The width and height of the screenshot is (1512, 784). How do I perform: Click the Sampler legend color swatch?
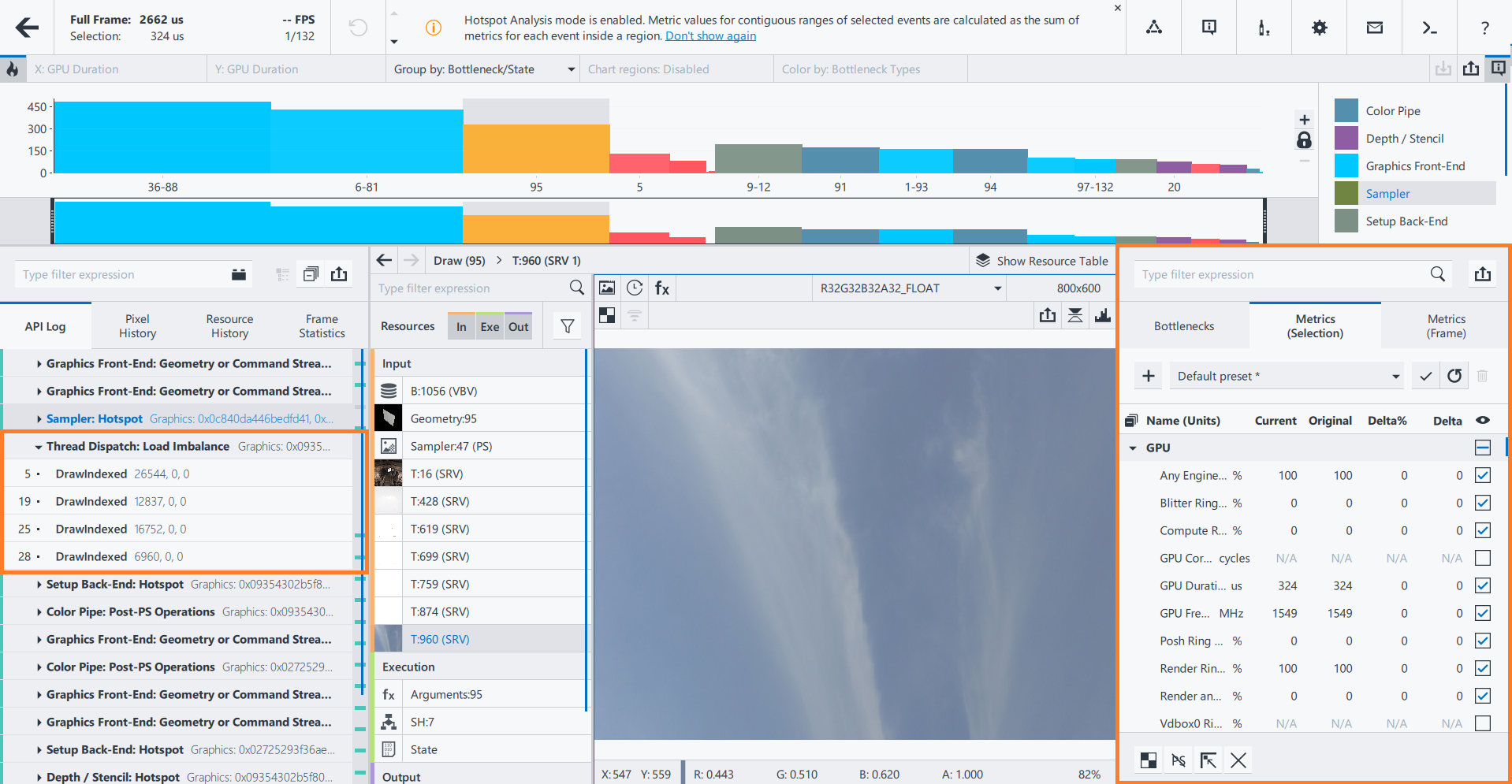point(1346,193)
